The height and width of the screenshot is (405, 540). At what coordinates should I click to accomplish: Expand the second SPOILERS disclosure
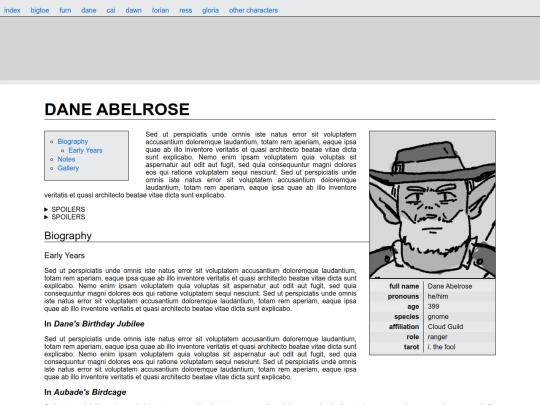click(x=65, y=217)
